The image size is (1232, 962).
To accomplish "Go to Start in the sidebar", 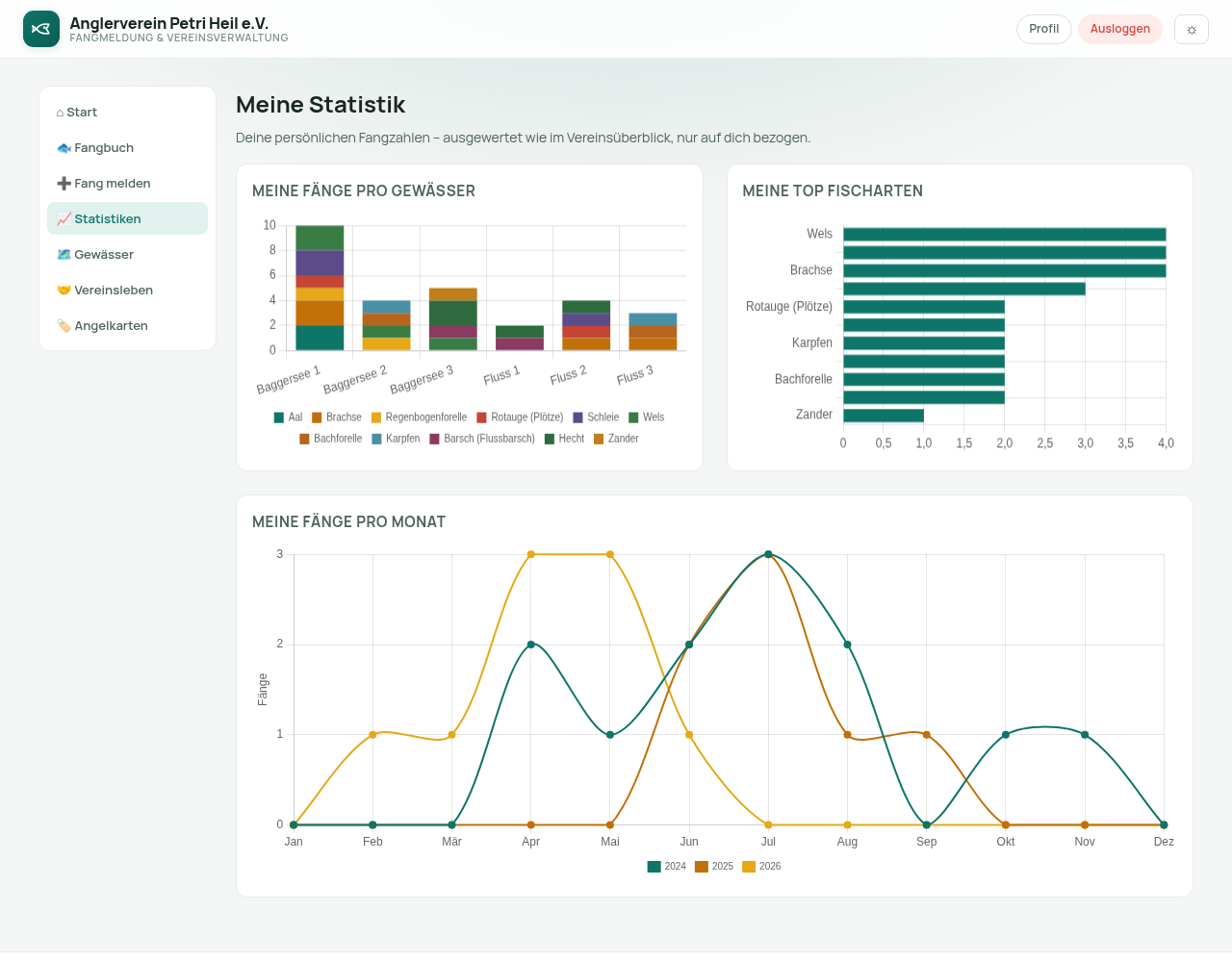I will pos(127,113).
